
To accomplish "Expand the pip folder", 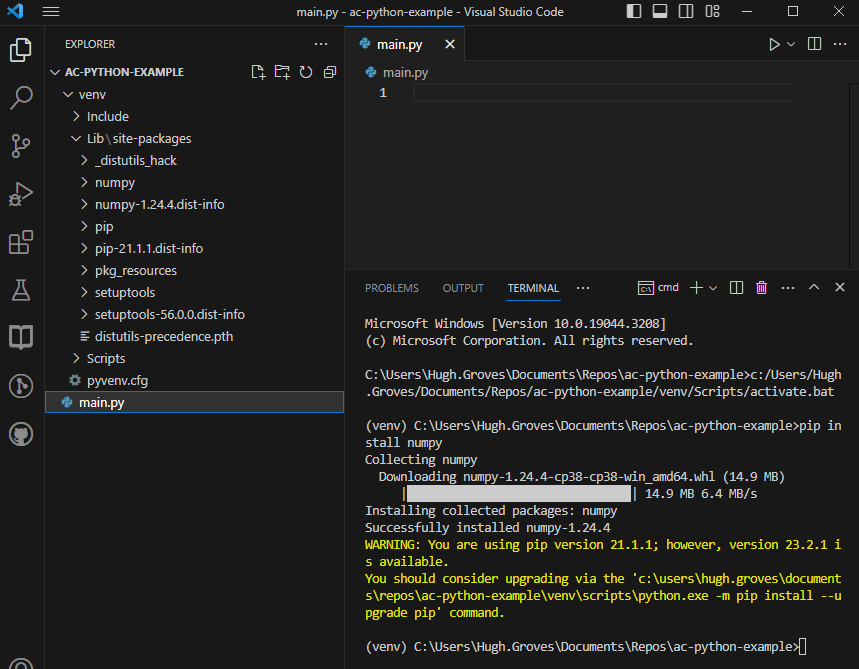I will (84, 226).
